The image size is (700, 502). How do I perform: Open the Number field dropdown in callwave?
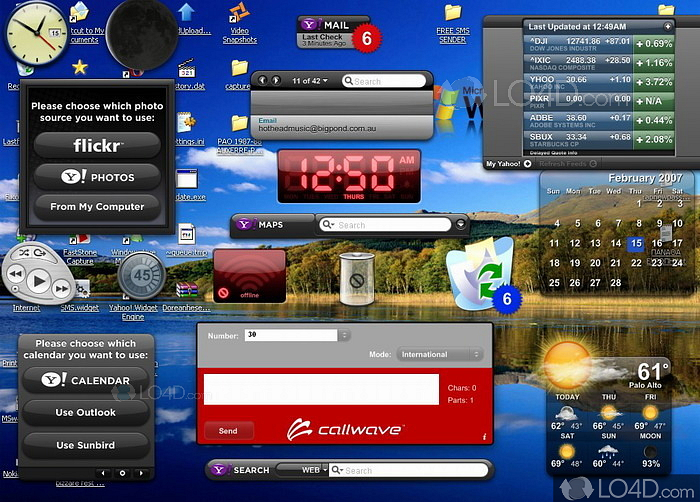point(344,335)
